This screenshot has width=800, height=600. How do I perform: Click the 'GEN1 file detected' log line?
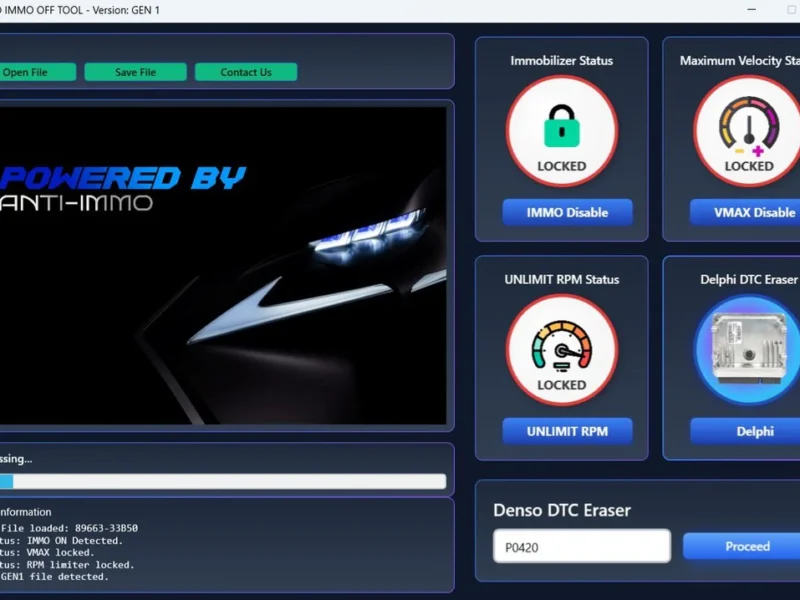[x=55, y=576]
